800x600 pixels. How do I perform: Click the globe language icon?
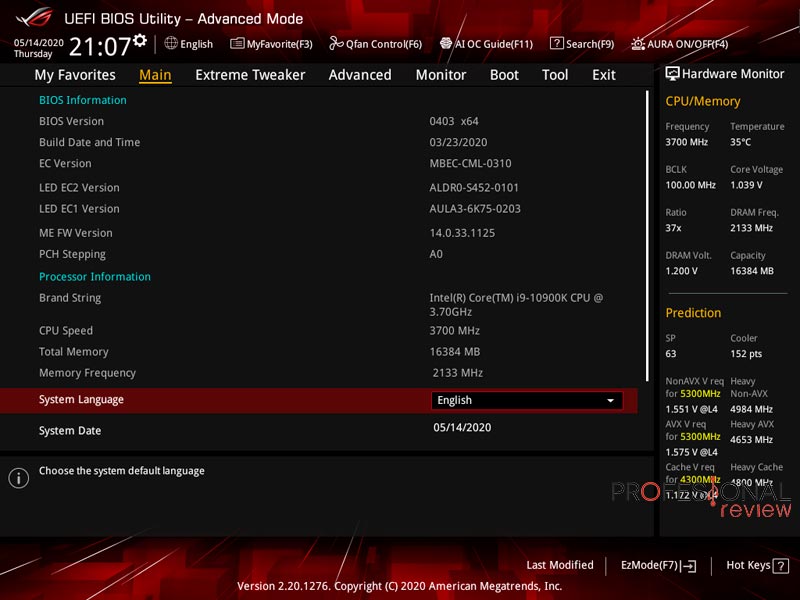click(x=171, y=43)
